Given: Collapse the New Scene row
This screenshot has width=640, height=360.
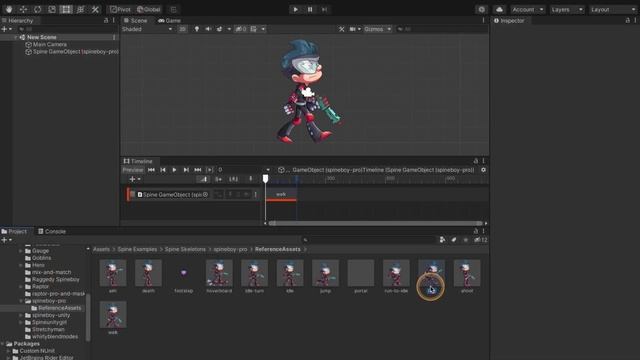Looking at the screenshot, I should point(16,37).
